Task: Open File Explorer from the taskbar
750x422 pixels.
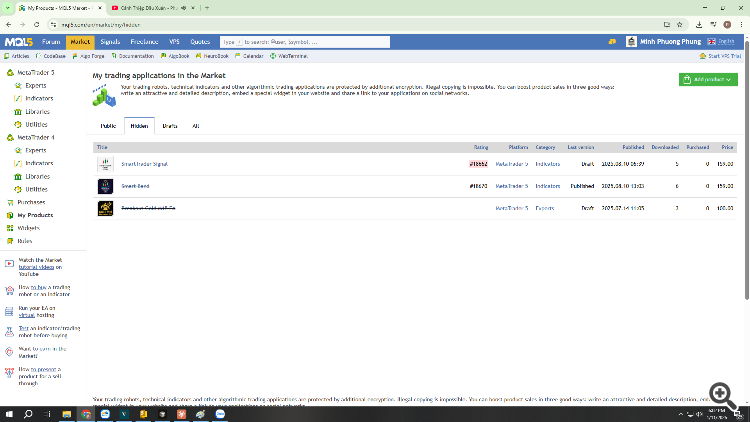Action: [66, 414]
